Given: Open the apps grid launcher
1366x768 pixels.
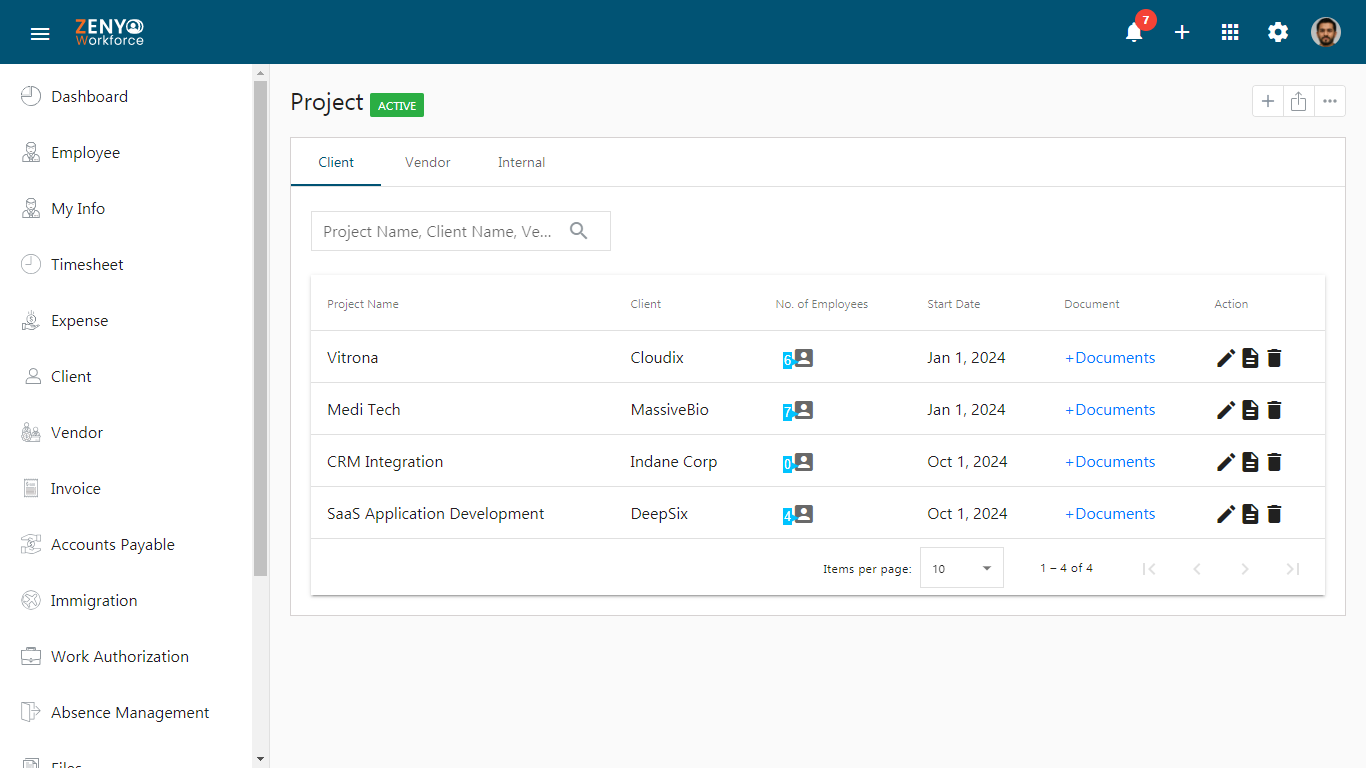Looking at the screenshot, I should pyautogui.click(x=1230, y=32).
